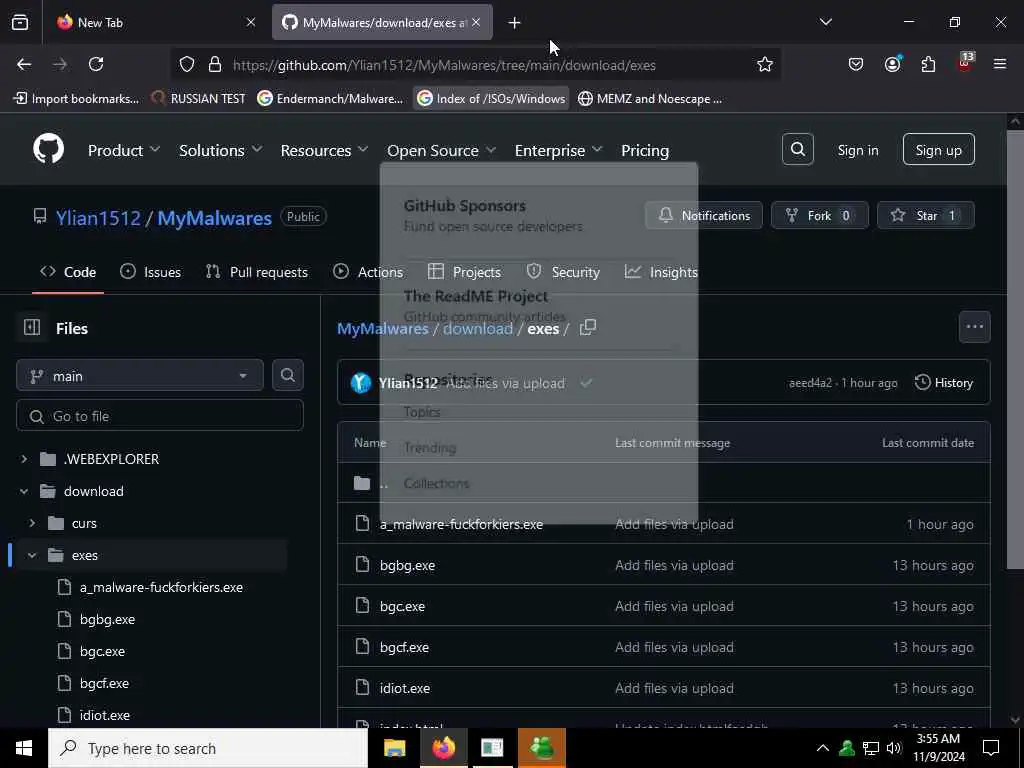The width and height of the screenshot is (1024, 768).
Task: Click the Firefox taskbar icon
Action: 443,748
